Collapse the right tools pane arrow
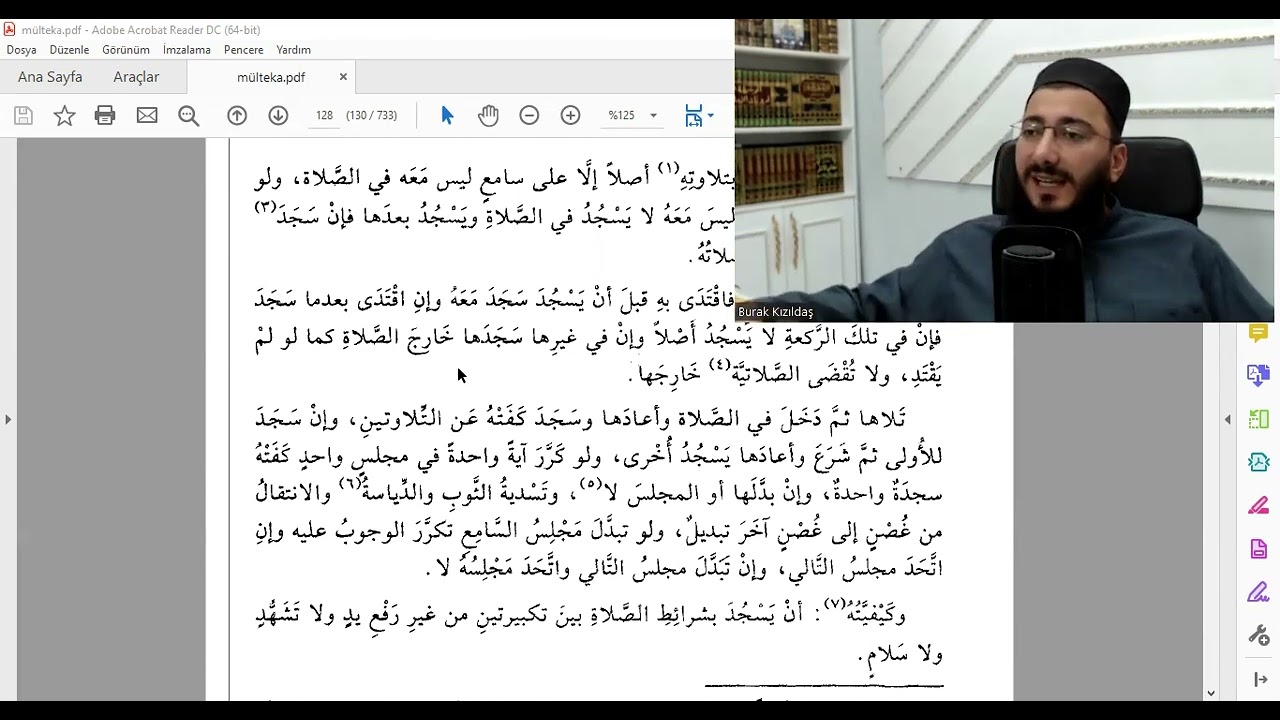Screen dimensions: 1280x720 (x=1229, y=419)
